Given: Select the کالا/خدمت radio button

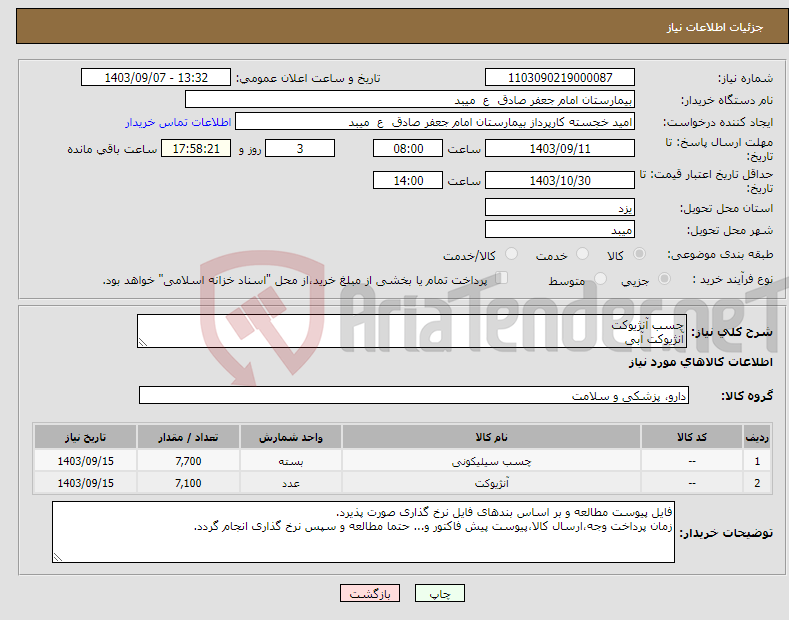Looking at the screenshot, I should [511, 254].
